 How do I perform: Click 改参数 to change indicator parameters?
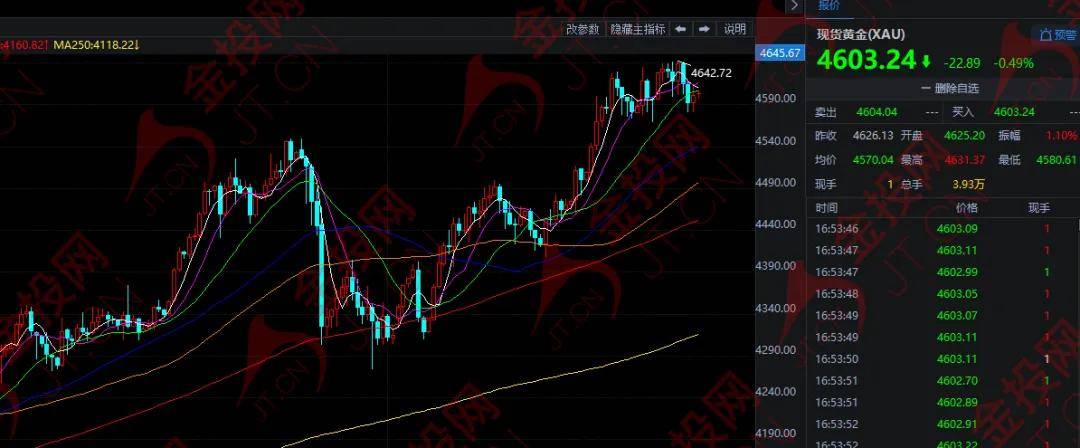click(x=583, y=29)
